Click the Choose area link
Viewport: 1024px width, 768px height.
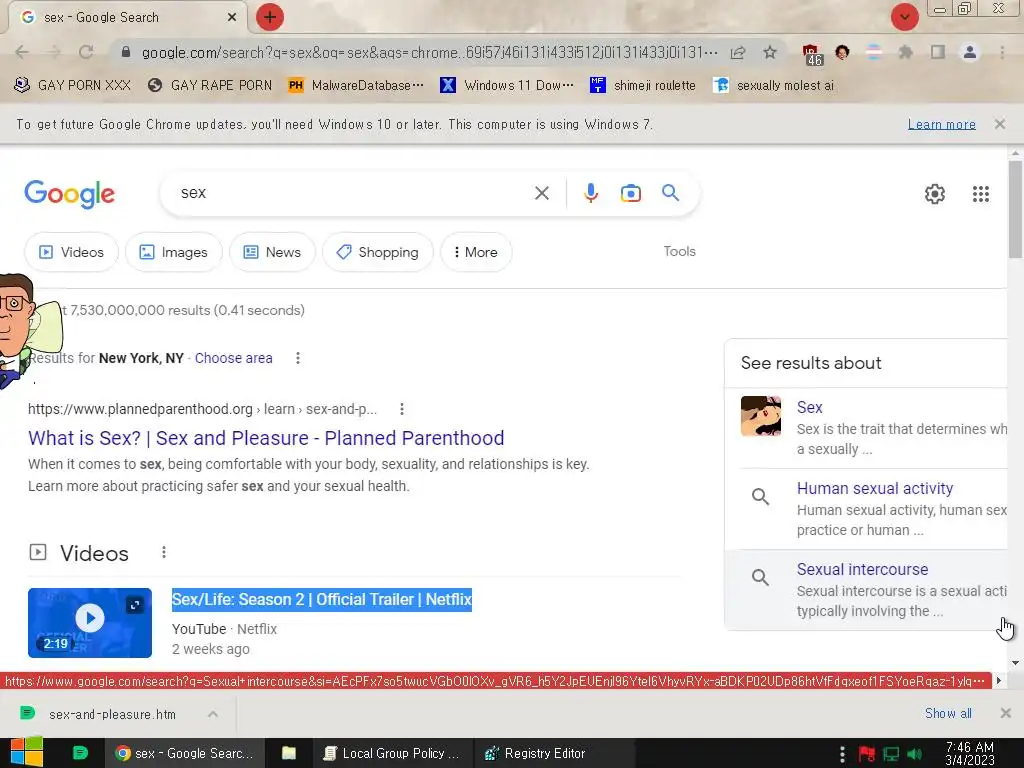[x=233, y=358]
